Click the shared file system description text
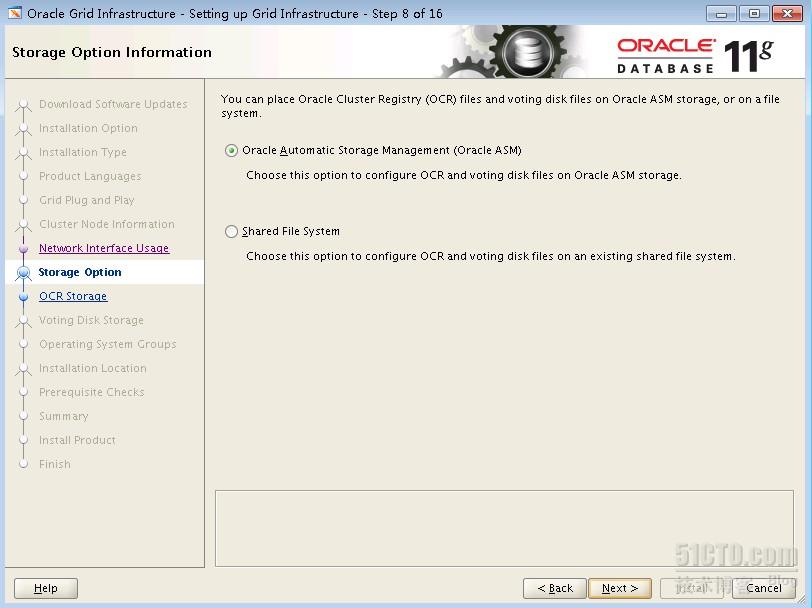Screen dimensions: 812x608 click(491, 256)
